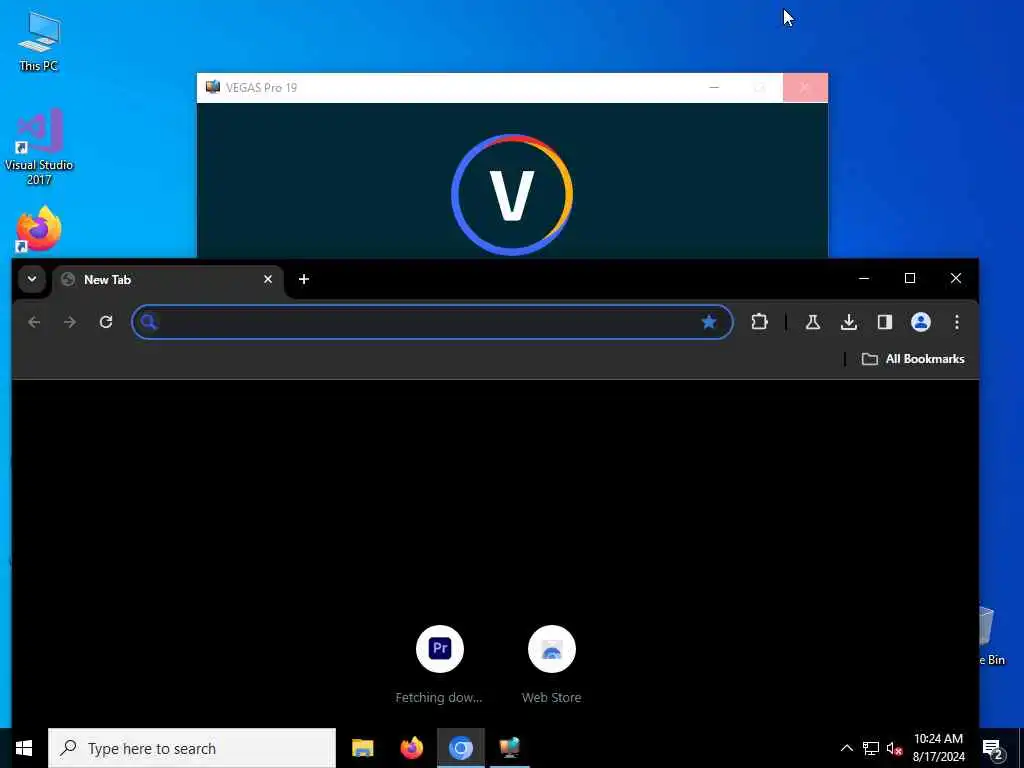The image size is (1024, 768).
Task: Open Action Center notifications
Action: tap(993, 748)
